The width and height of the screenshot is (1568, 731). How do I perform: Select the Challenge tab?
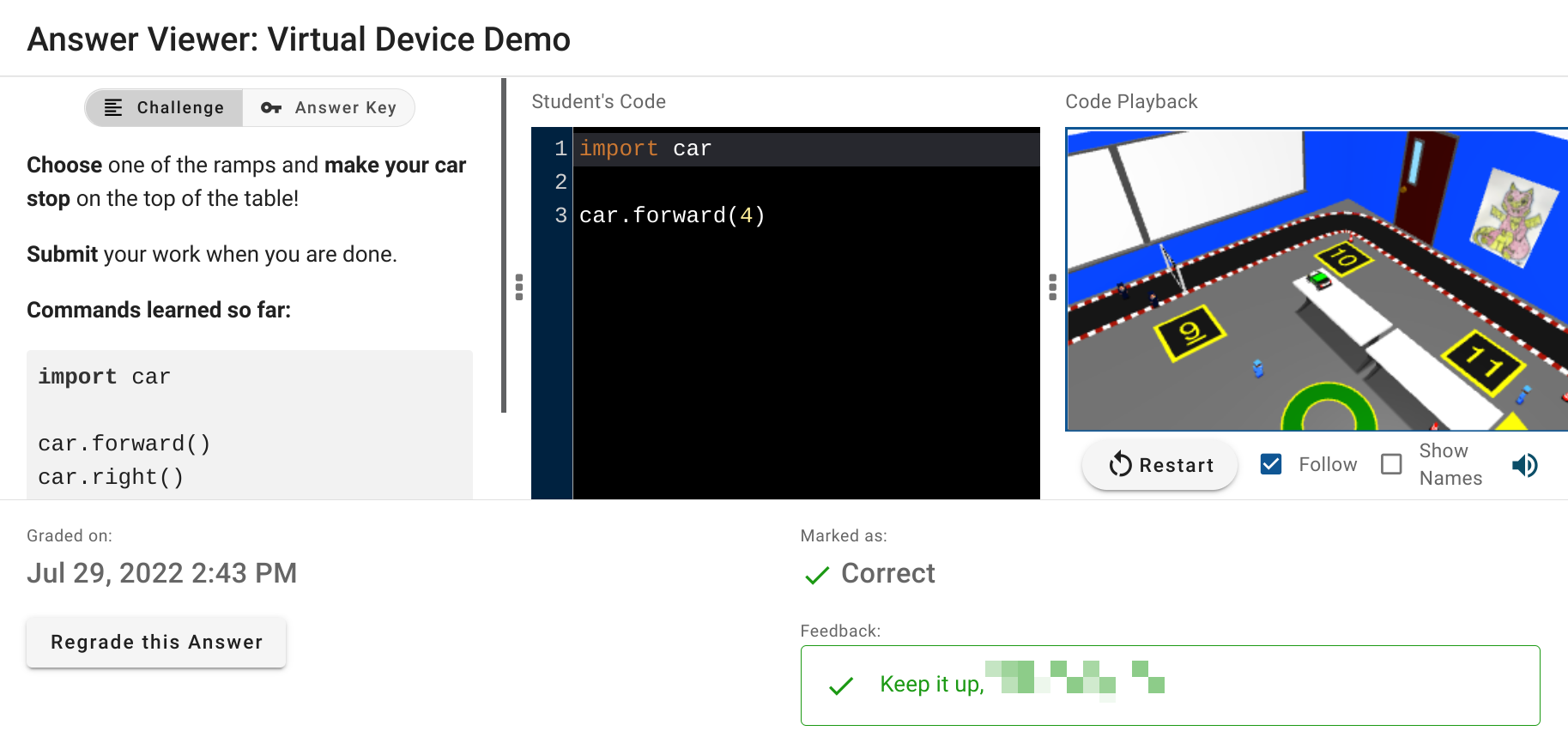(x=165, y=108)
